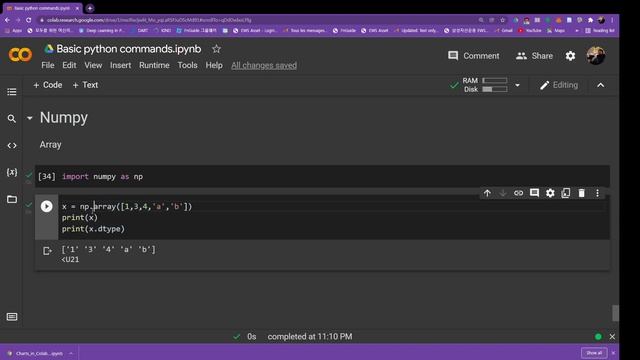This screenshot has width=640, height=360.
Task: Open the find and replace search panel
Action: point(12,119)
